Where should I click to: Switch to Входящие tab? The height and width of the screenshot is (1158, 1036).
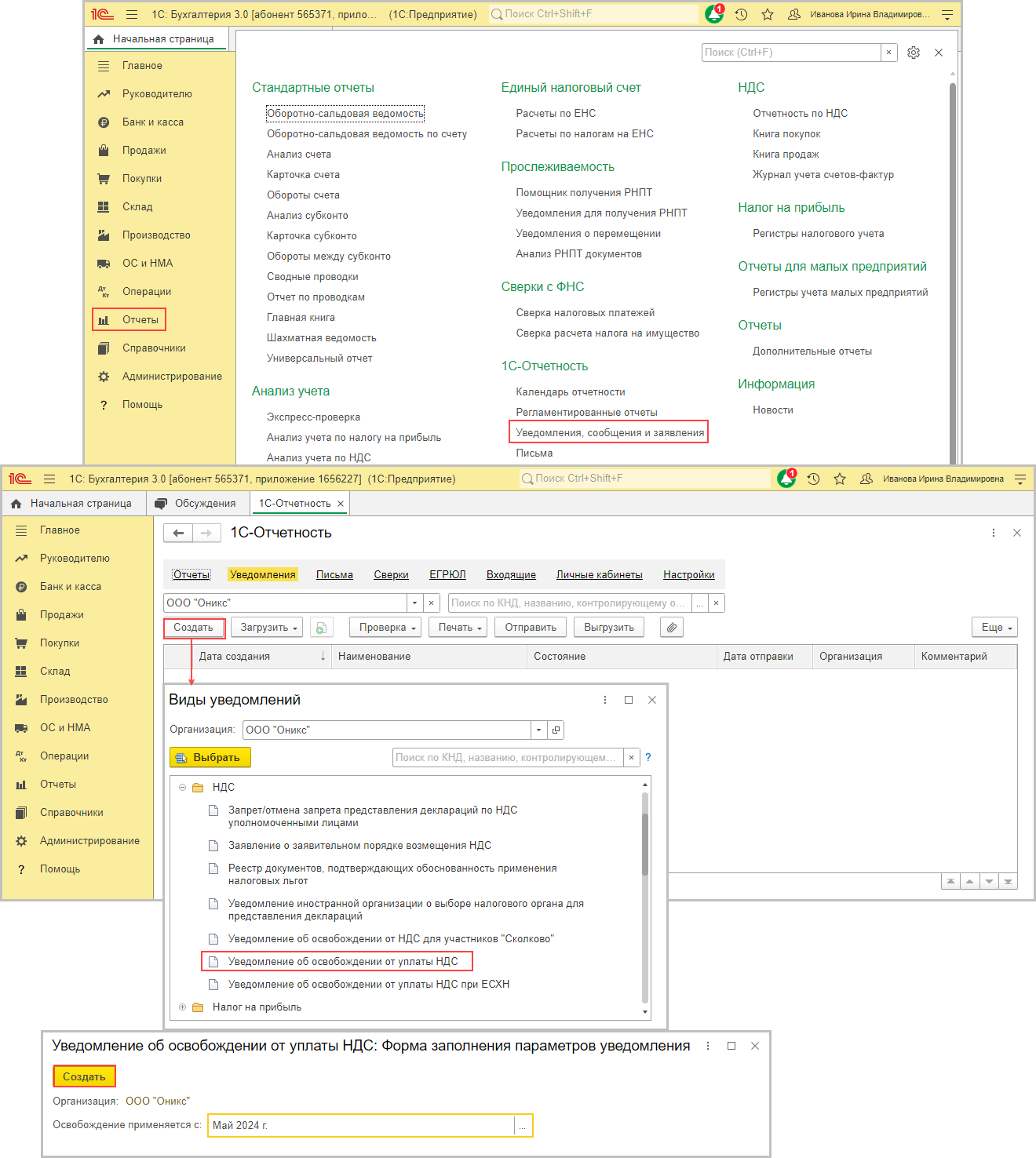pyautogui.click(x=511, y=575)
